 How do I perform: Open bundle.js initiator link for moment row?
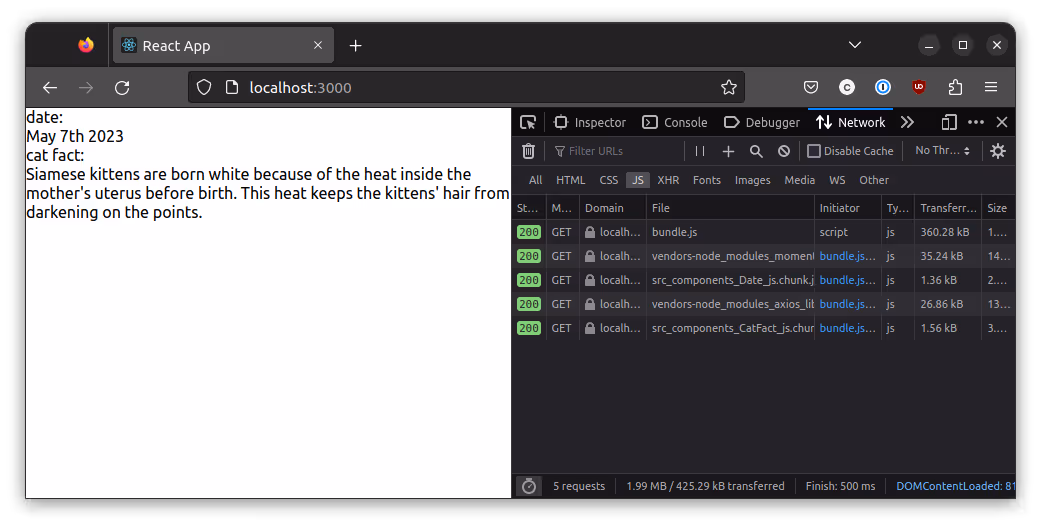click(848, 256)
